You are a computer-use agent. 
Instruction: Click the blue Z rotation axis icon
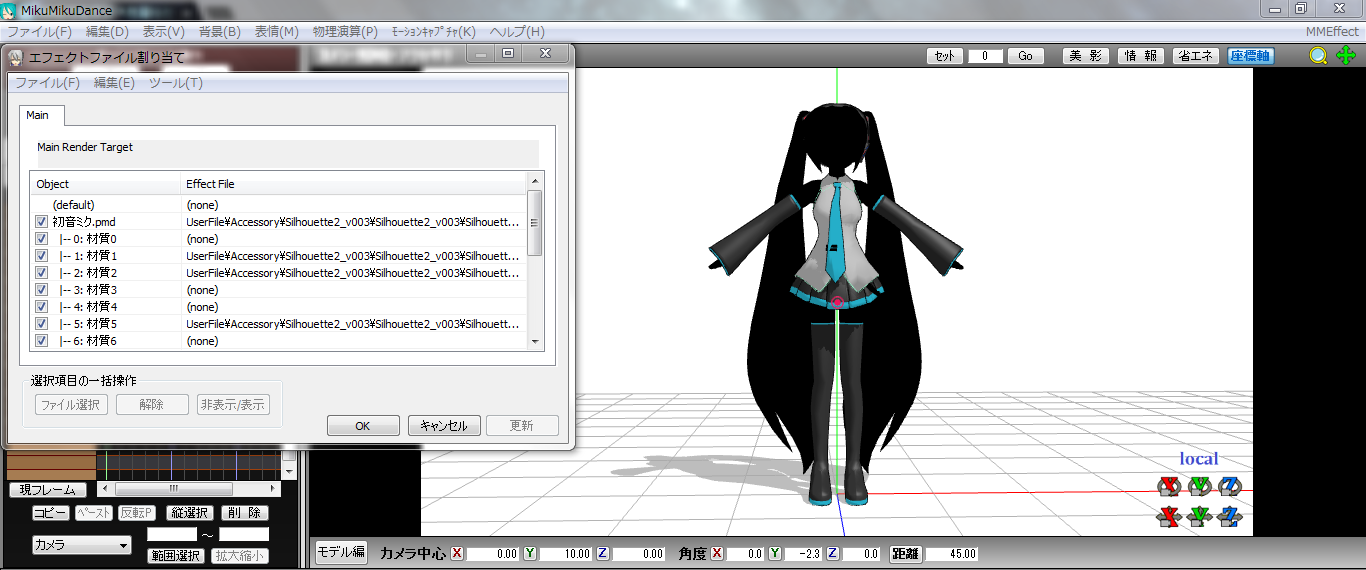click(1231, 486)
